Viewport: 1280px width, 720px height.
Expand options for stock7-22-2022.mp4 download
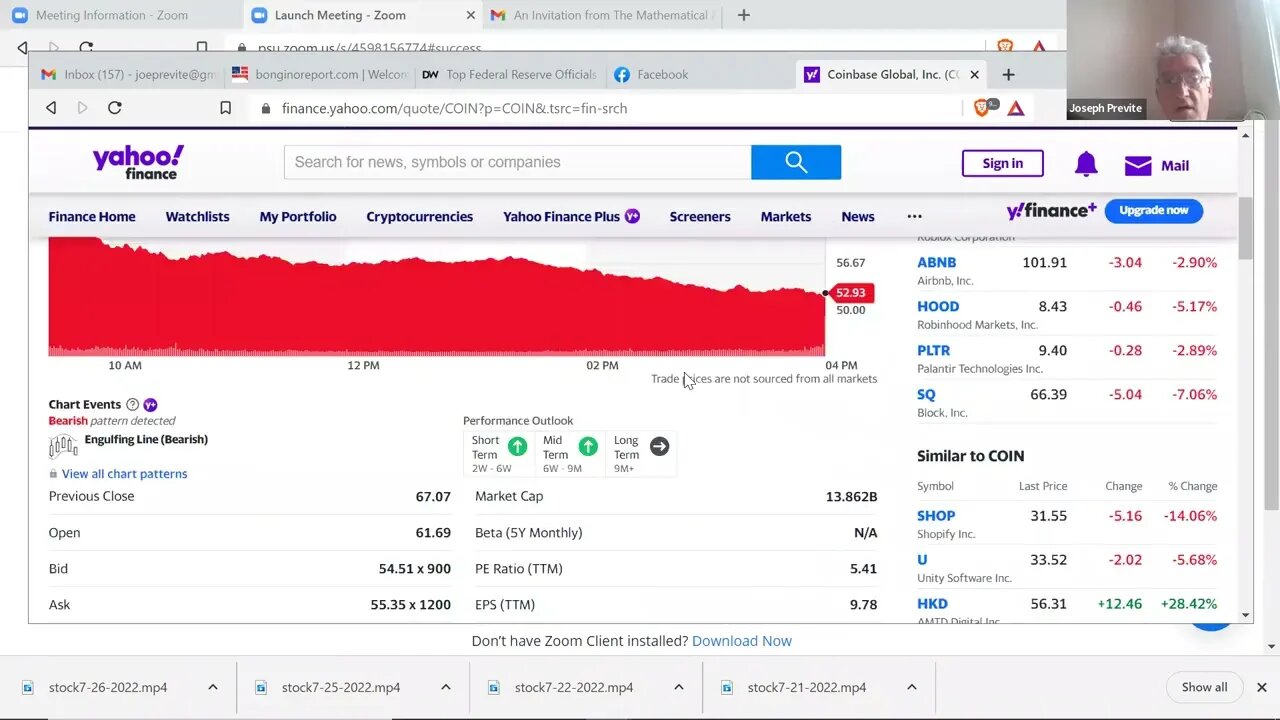coord(679,687)
